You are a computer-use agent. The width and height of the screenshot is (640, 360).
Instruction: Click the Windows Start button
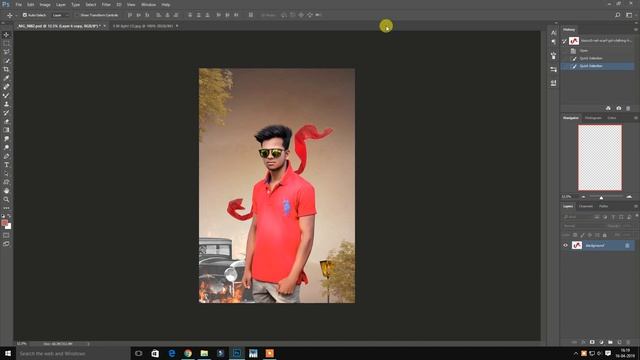8,353
